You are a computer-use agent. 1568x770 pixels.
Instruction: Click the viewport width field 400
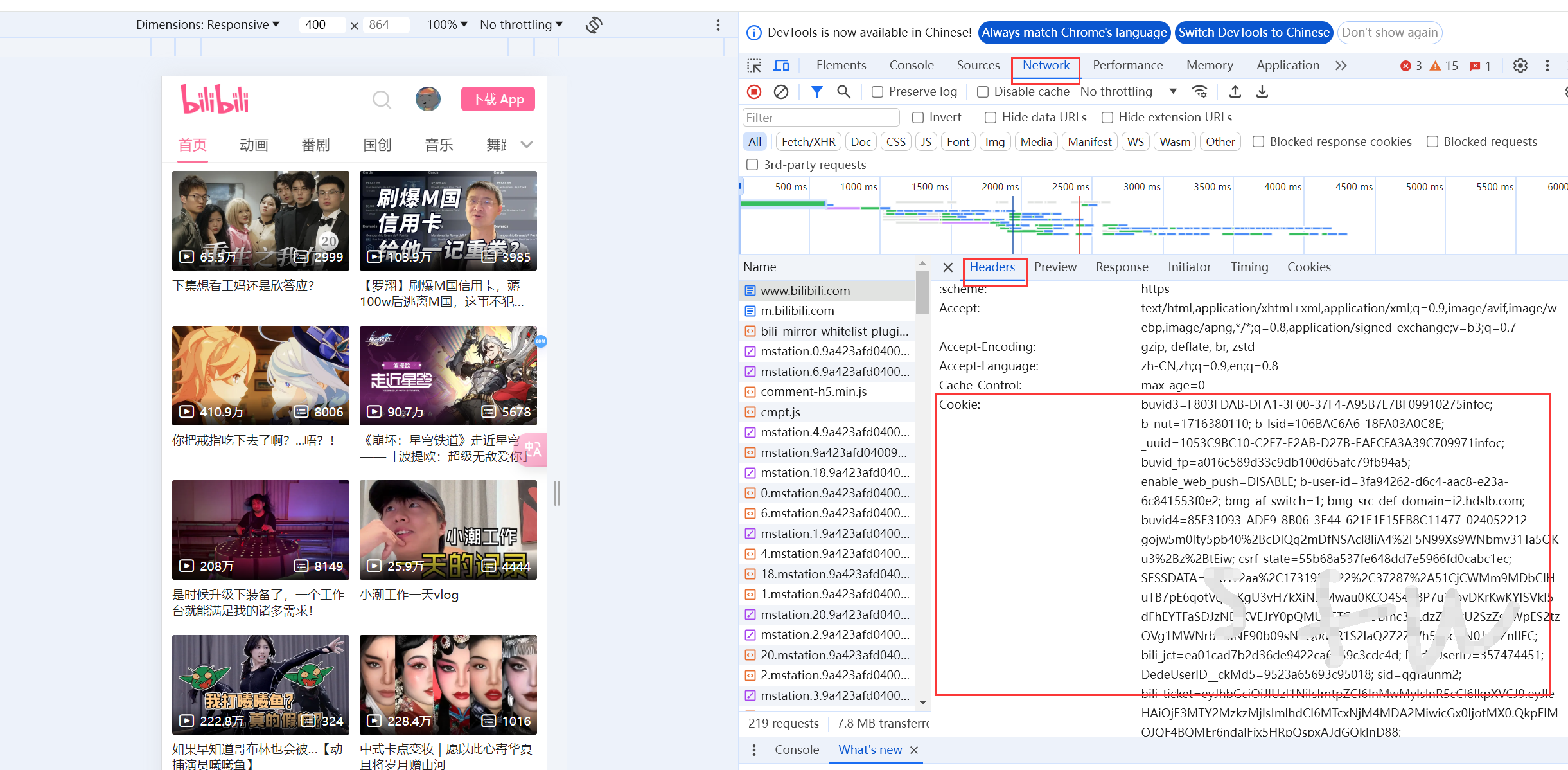322,25
